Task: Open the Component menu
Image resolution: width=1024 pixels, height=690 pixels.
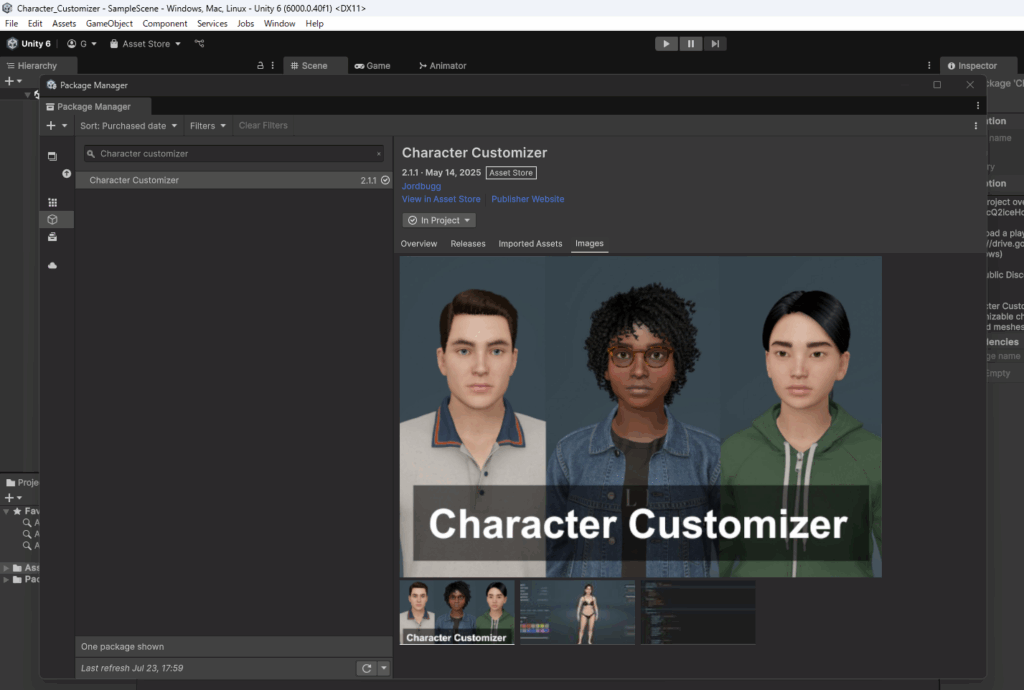Action: pyautogui.click(x=165, y=24)
